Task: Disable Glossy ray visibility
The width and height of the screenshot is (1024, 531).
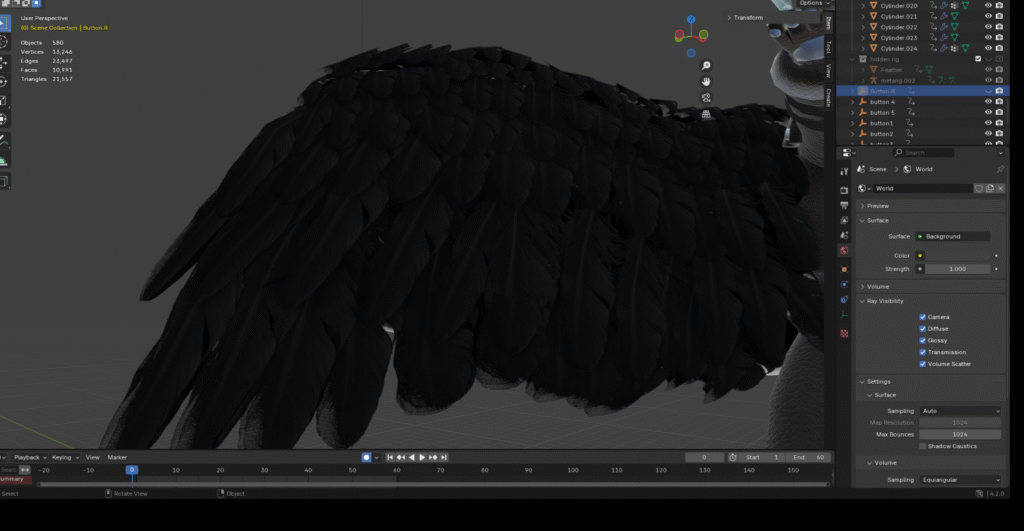Action: click(x=923, y=340)
